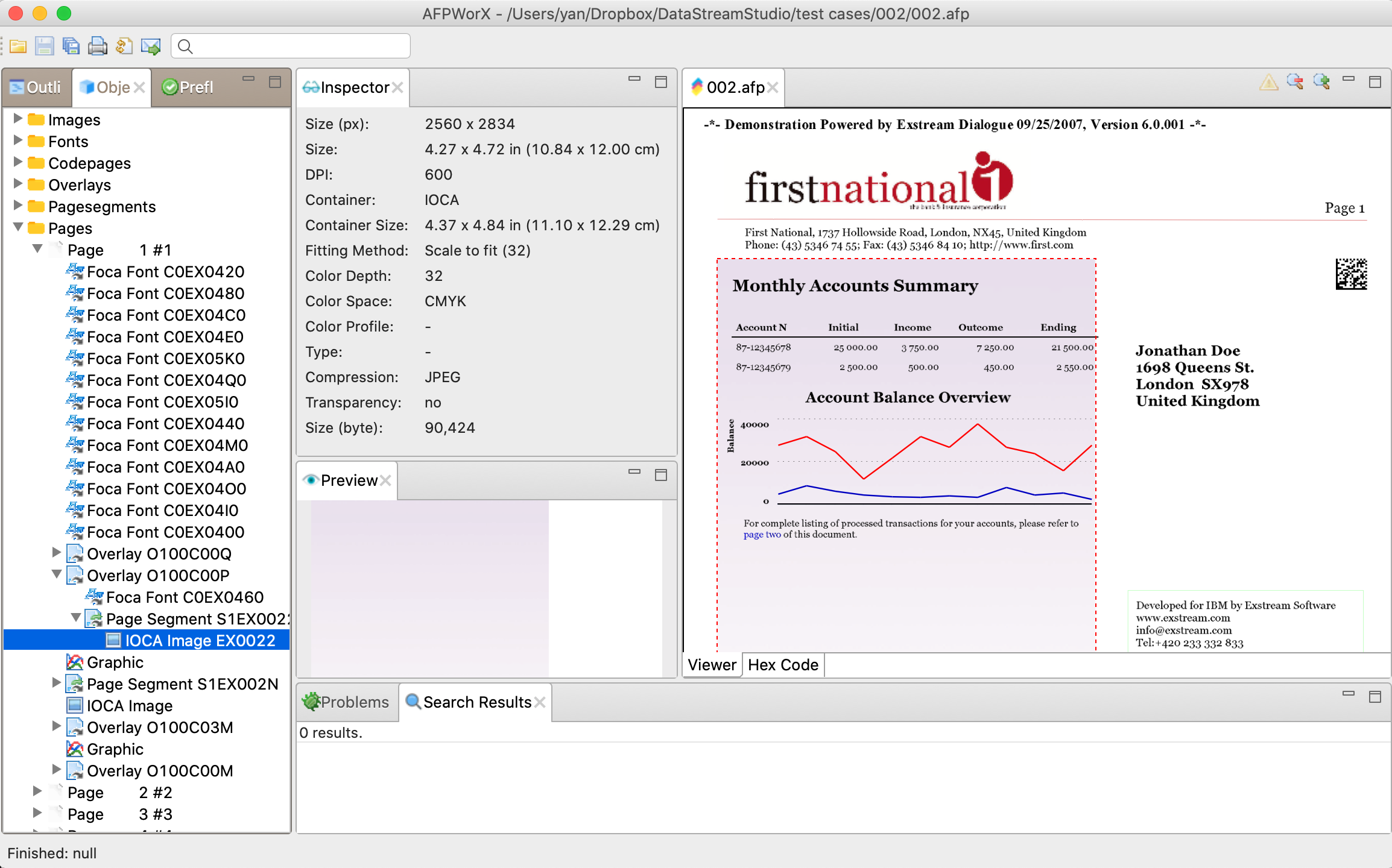
Task: Click the Compression value JPEG
Action: 442,377
